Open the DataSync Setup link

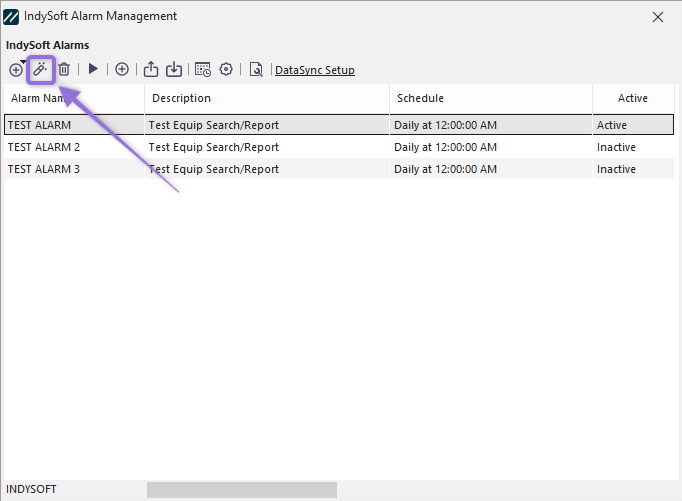pyautogui.click(x=314, y=70)
